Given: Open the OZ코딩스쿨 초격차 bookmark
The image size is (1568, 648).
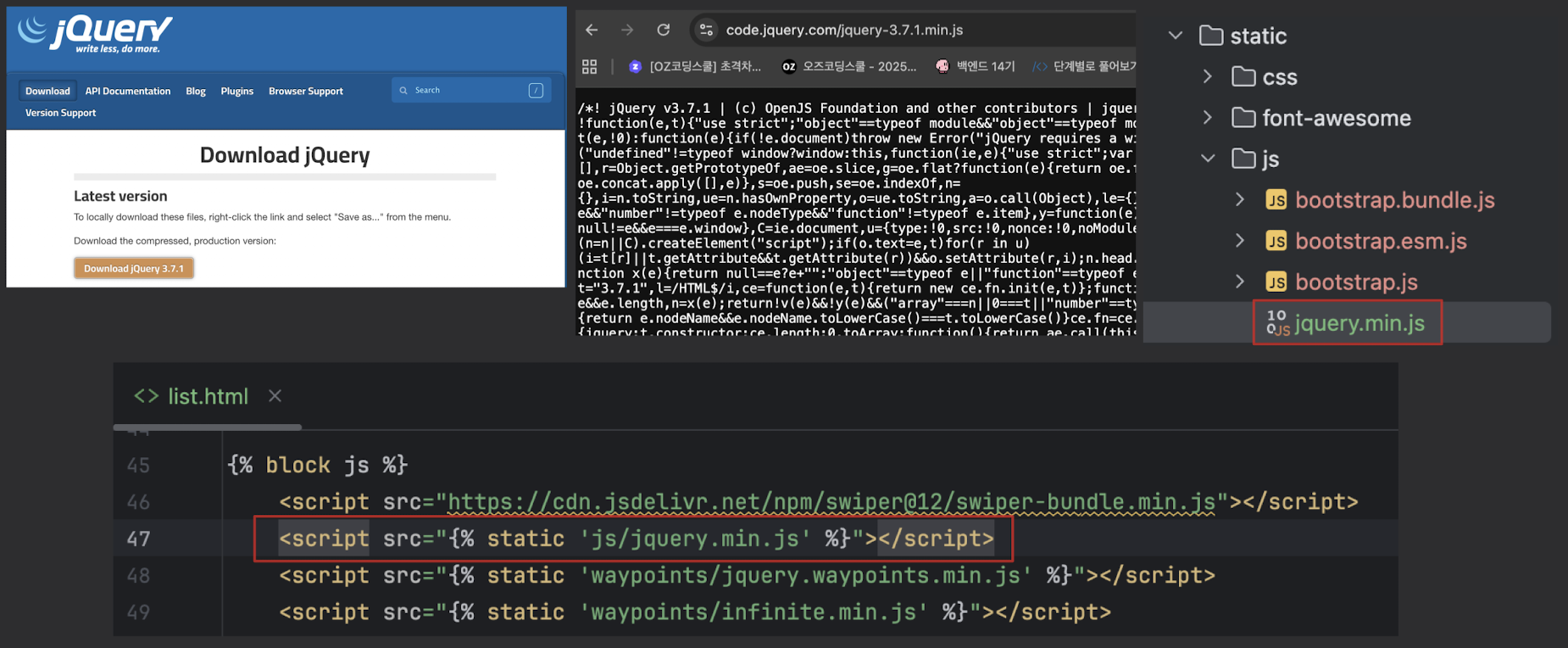Looking at the screenshot, I should point(695,66).
